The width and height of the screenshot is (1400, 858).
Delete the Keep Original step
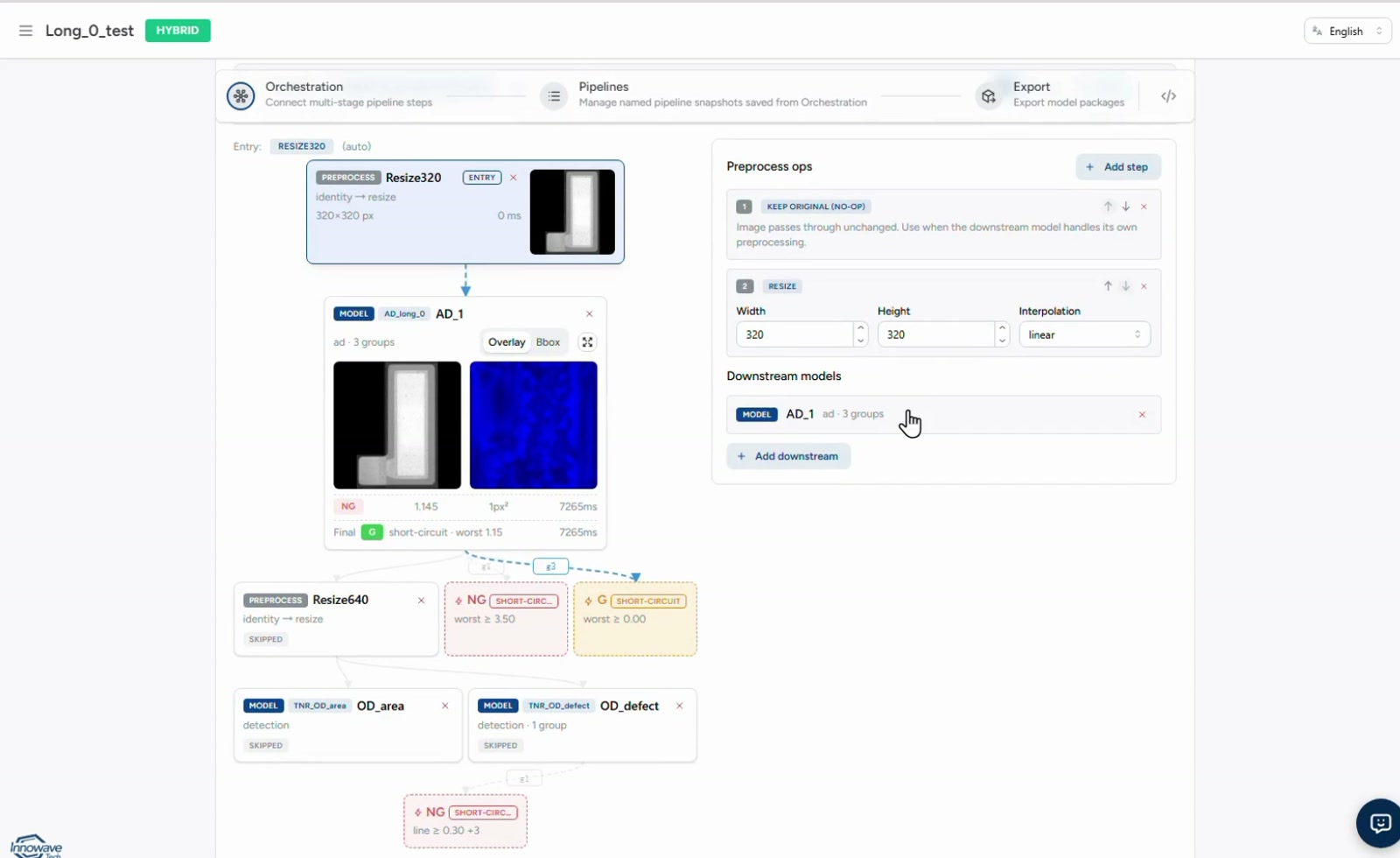pos(1144,207)
